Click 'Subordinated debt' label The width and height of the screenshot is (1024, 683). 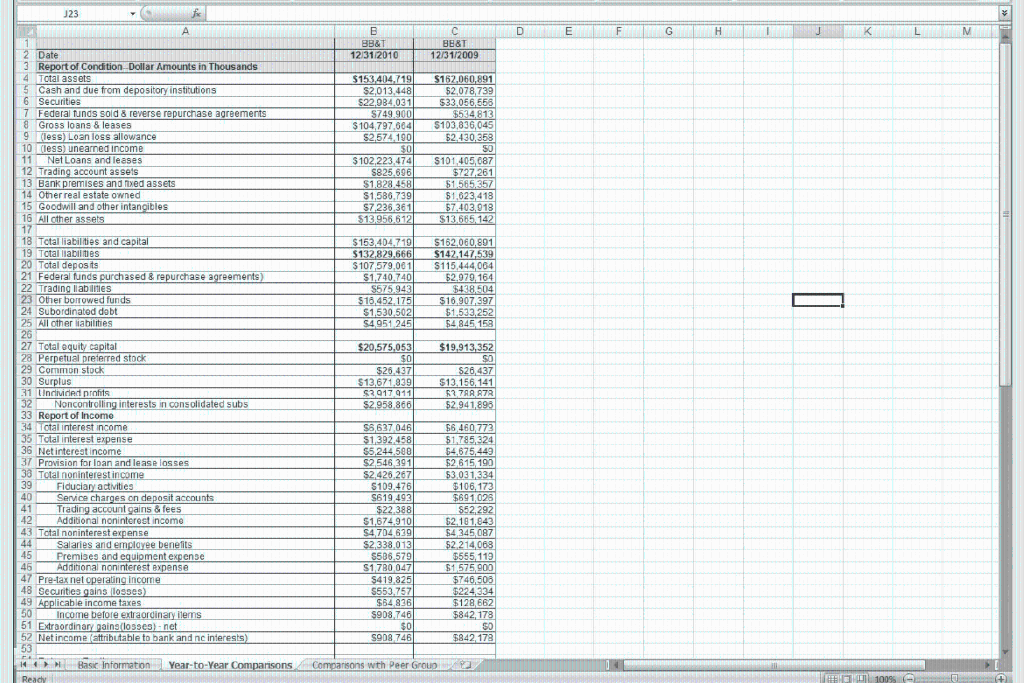pyautogui.click(x=78, y=311)
